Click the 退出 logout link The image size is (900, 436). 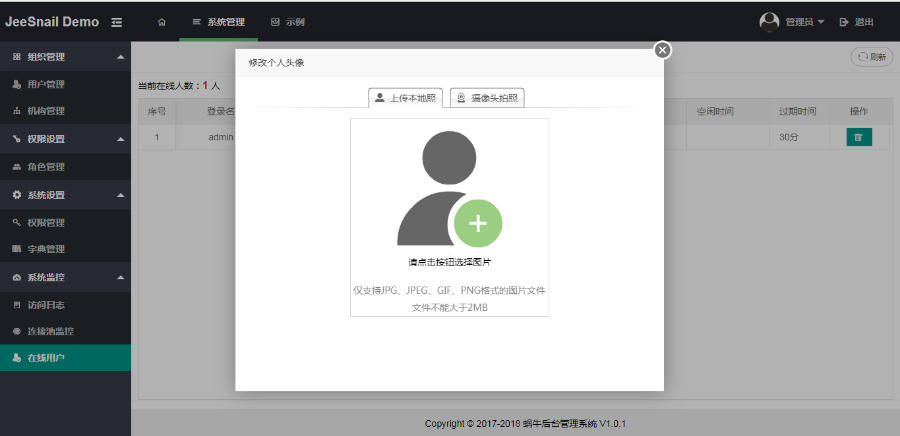pyautogui.click(x=857, y=22)
